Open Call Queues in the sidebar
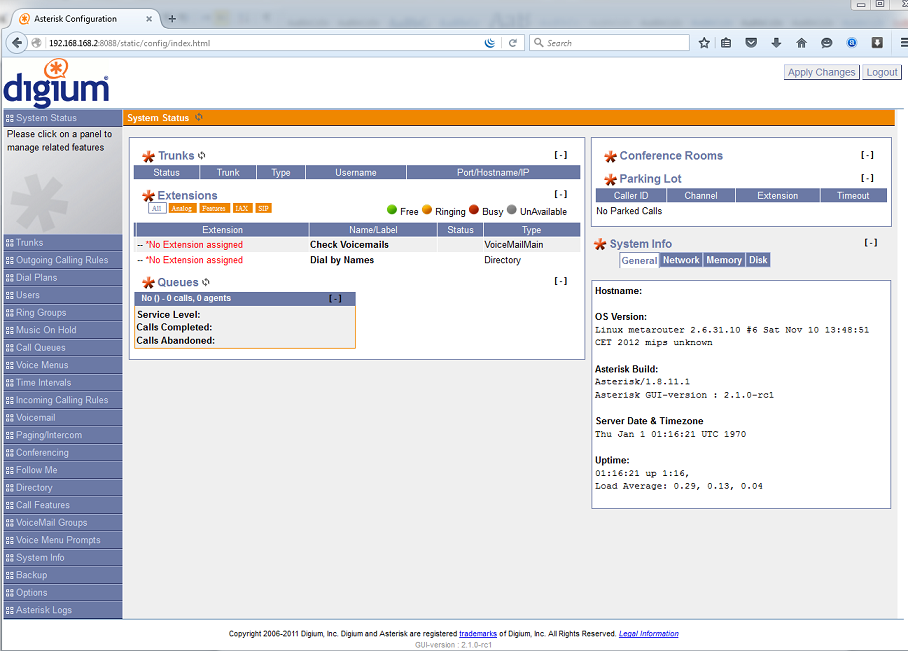Image resolution: width=908 pixels, height=651 pixels. (63, 348)
